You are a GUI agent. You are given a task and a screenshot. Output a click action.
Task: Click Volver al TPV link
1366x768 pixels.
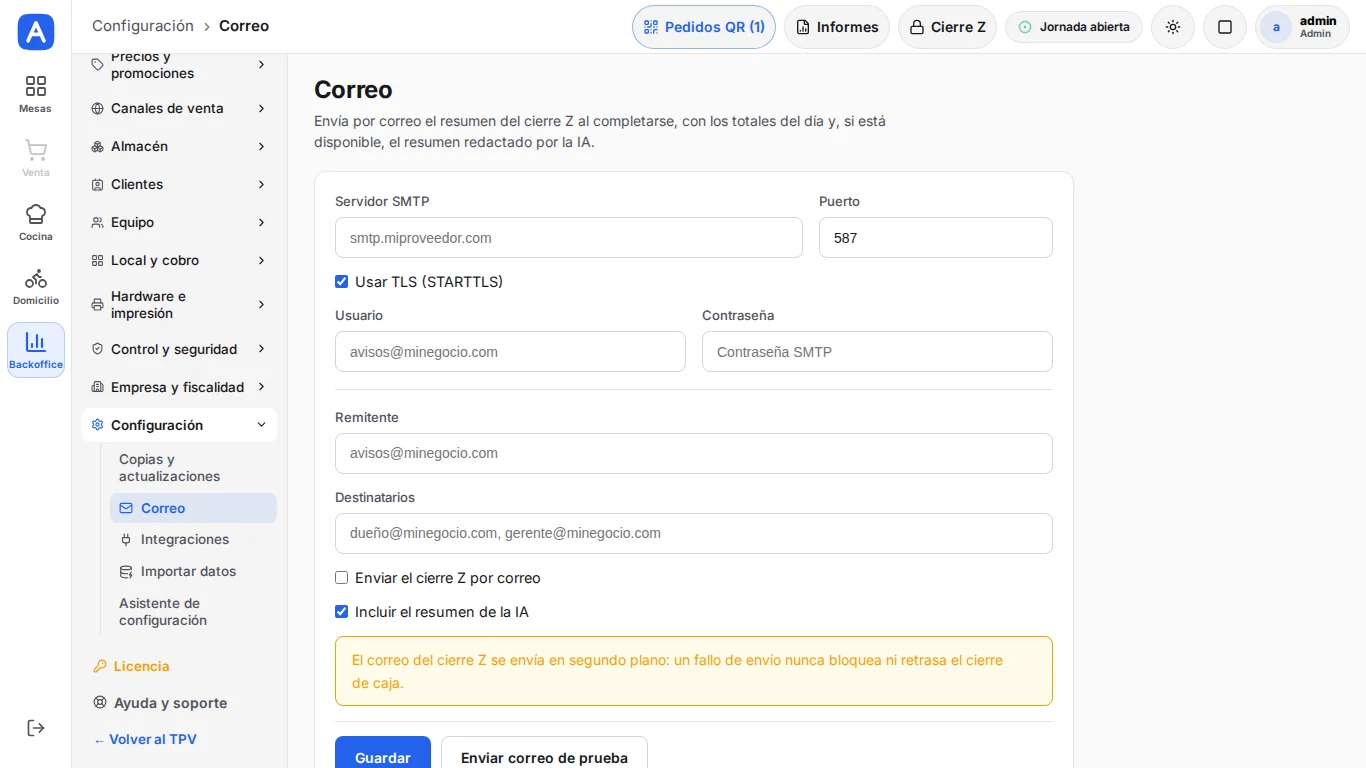click(145, 739)
